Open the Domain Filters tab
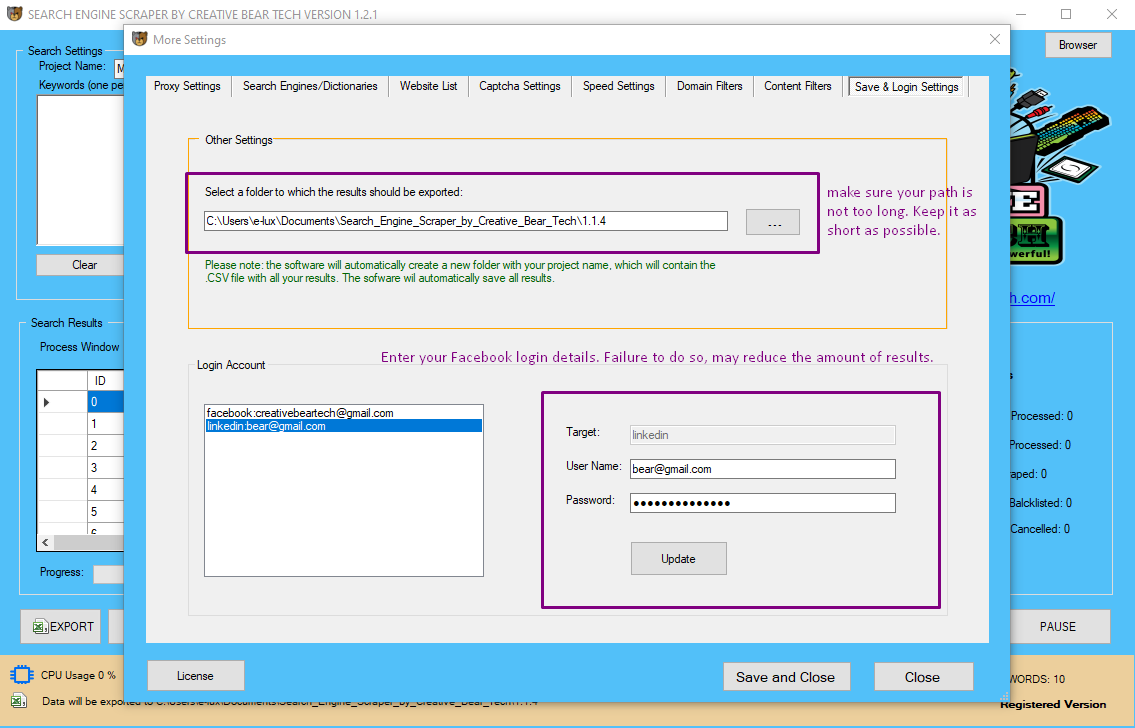 point(709,86)
